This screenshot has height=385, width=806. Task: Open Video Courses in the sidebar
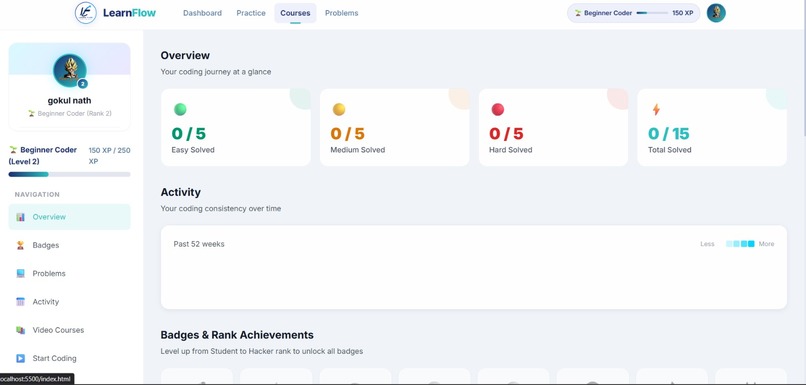pos(69,330)
